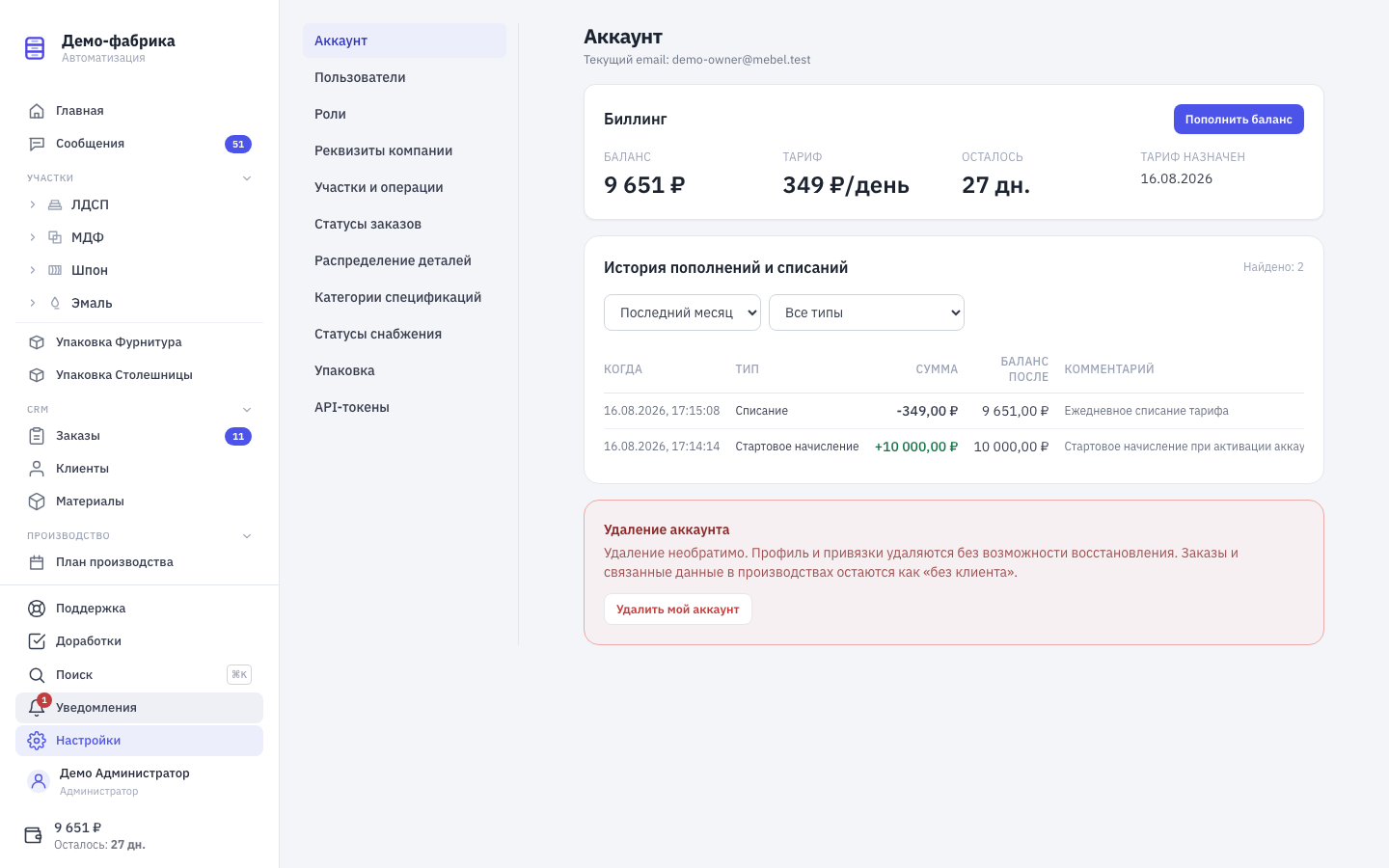
Task: Collapse the ПРОИЗВОДСТВО section
Action: [x=247, y=536]
